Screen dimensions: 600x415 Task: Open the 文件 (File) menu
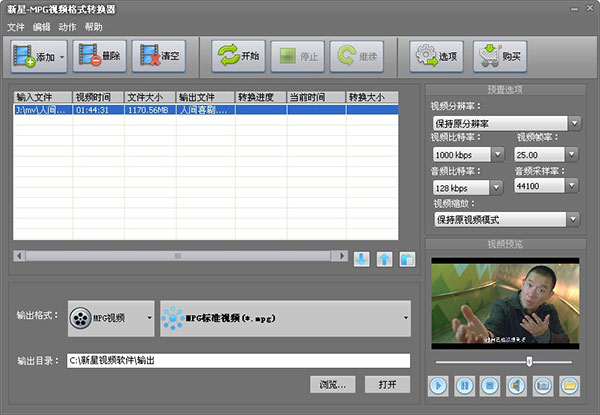pyautogui.click(x=16, y=27)
